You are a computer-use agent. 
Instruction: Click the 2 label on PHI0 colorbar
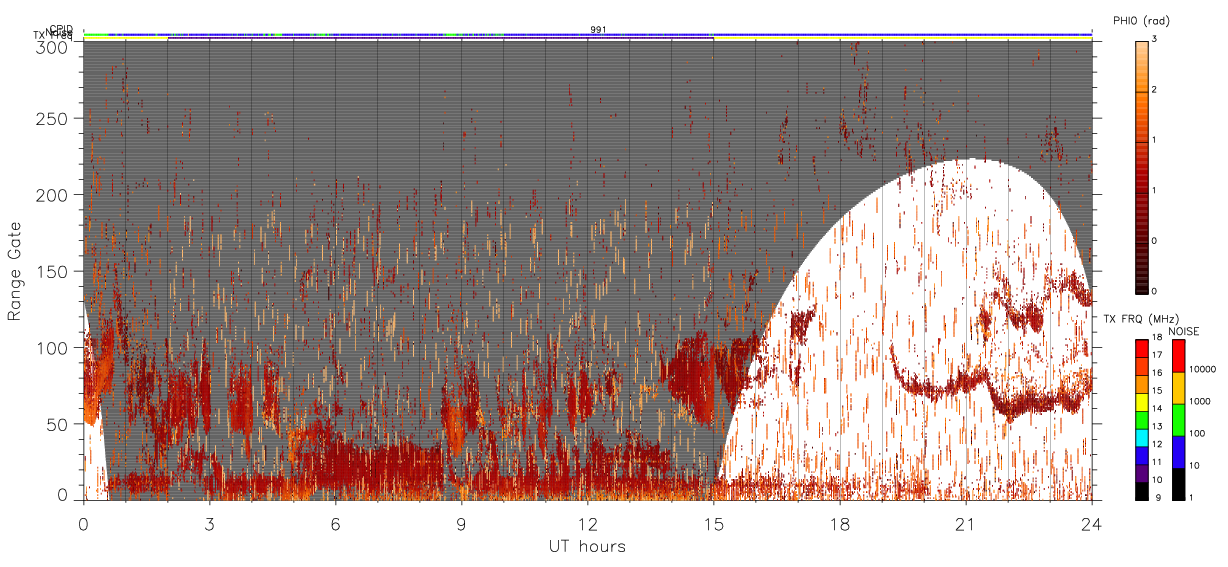pyautogui.click(x=1155, y=90)
